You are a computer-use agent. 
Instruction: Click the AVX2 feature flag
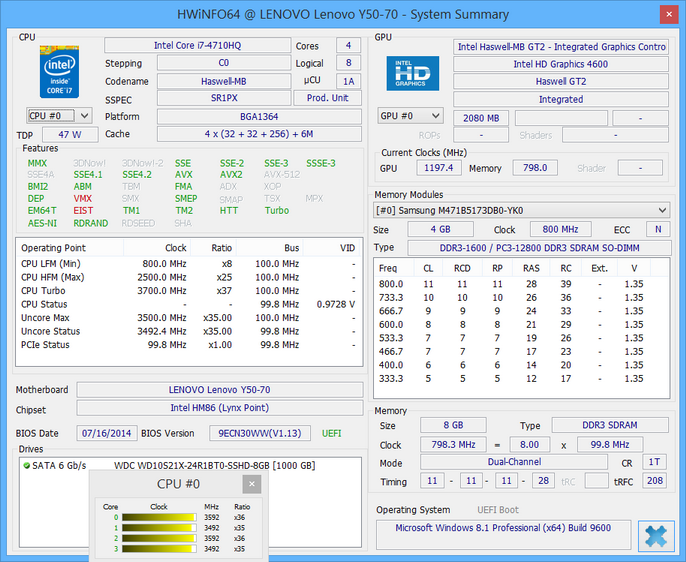pyautogui.click(x=231, y=175)
